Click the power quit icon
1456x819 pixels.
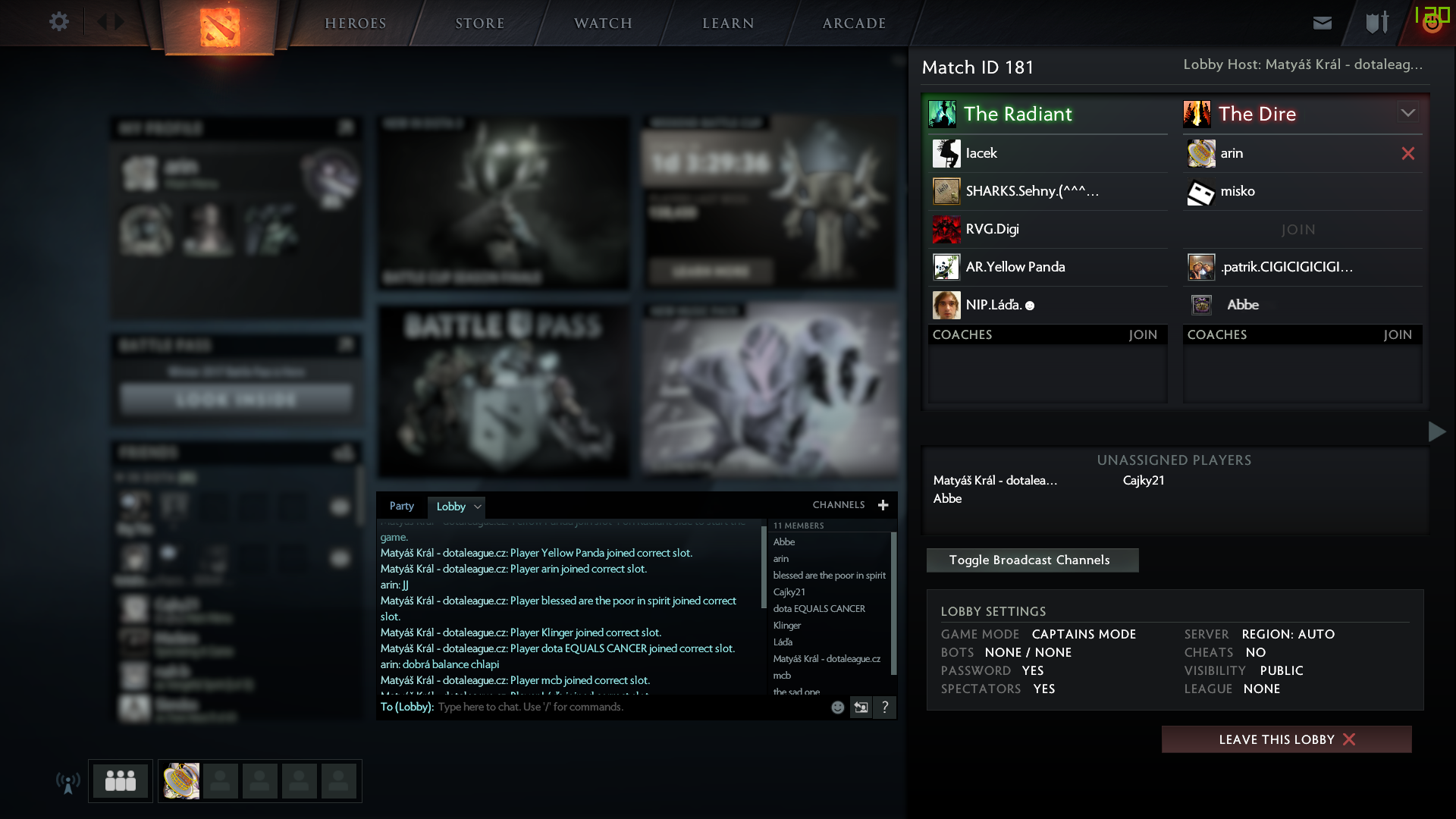pyautogui.click(x=1432, y=23)
